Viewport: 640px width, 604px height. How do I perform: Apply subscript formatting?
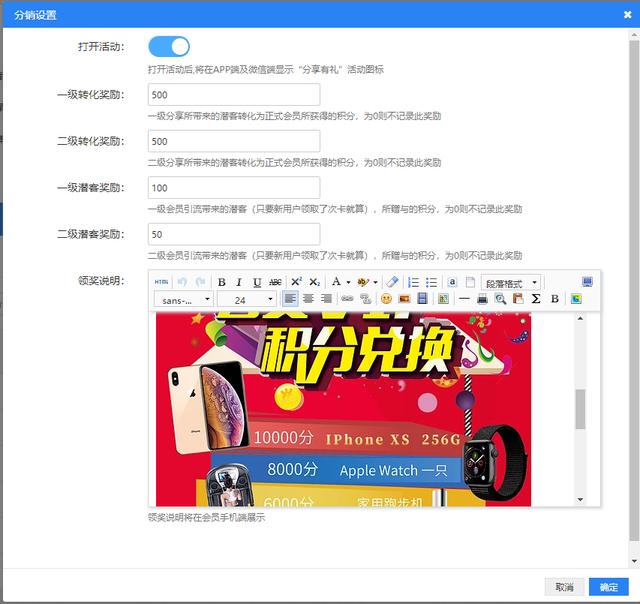(x=314, y=282)
